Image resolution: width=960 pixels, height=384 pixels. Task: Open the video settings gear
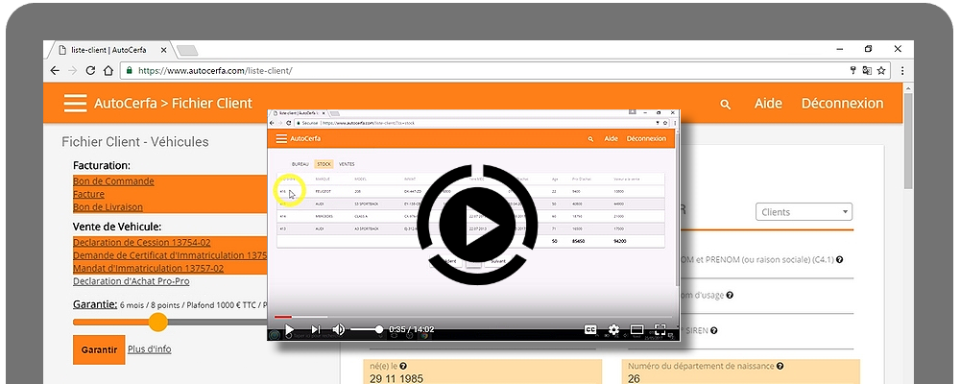coord(613,329)
